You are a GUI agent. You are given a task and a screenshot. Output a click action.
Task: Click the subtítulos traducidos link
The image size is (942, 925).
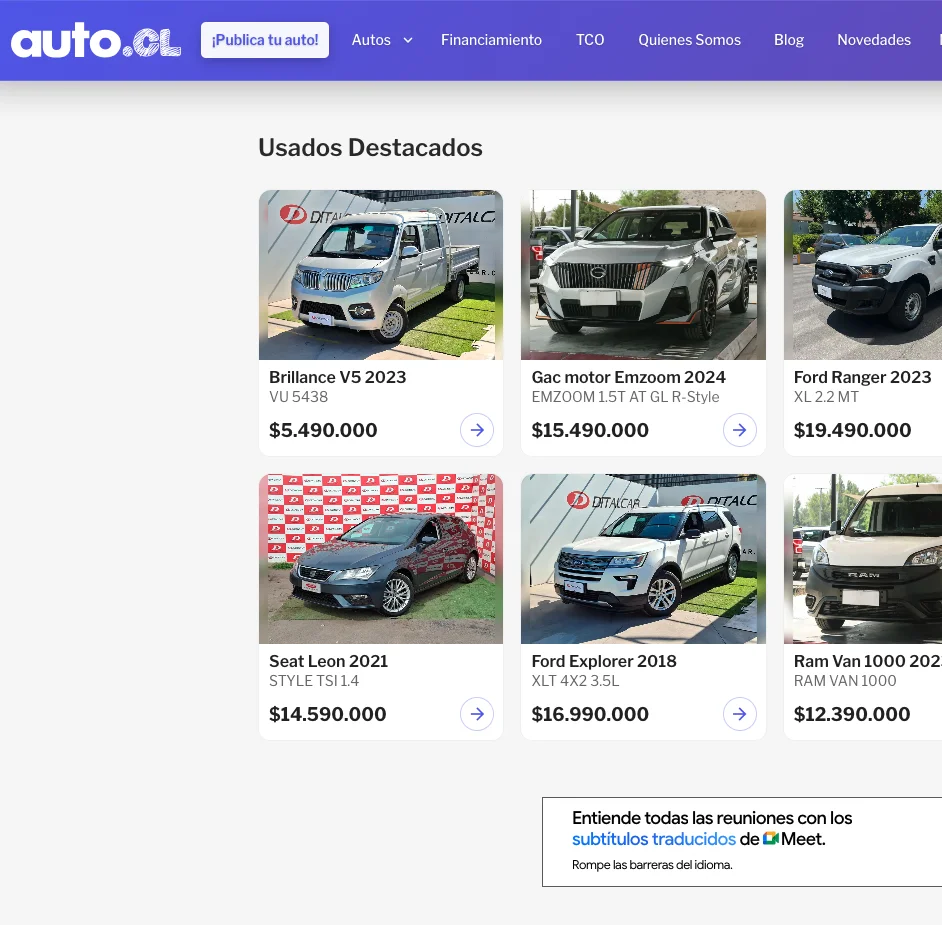pos(654,839)
